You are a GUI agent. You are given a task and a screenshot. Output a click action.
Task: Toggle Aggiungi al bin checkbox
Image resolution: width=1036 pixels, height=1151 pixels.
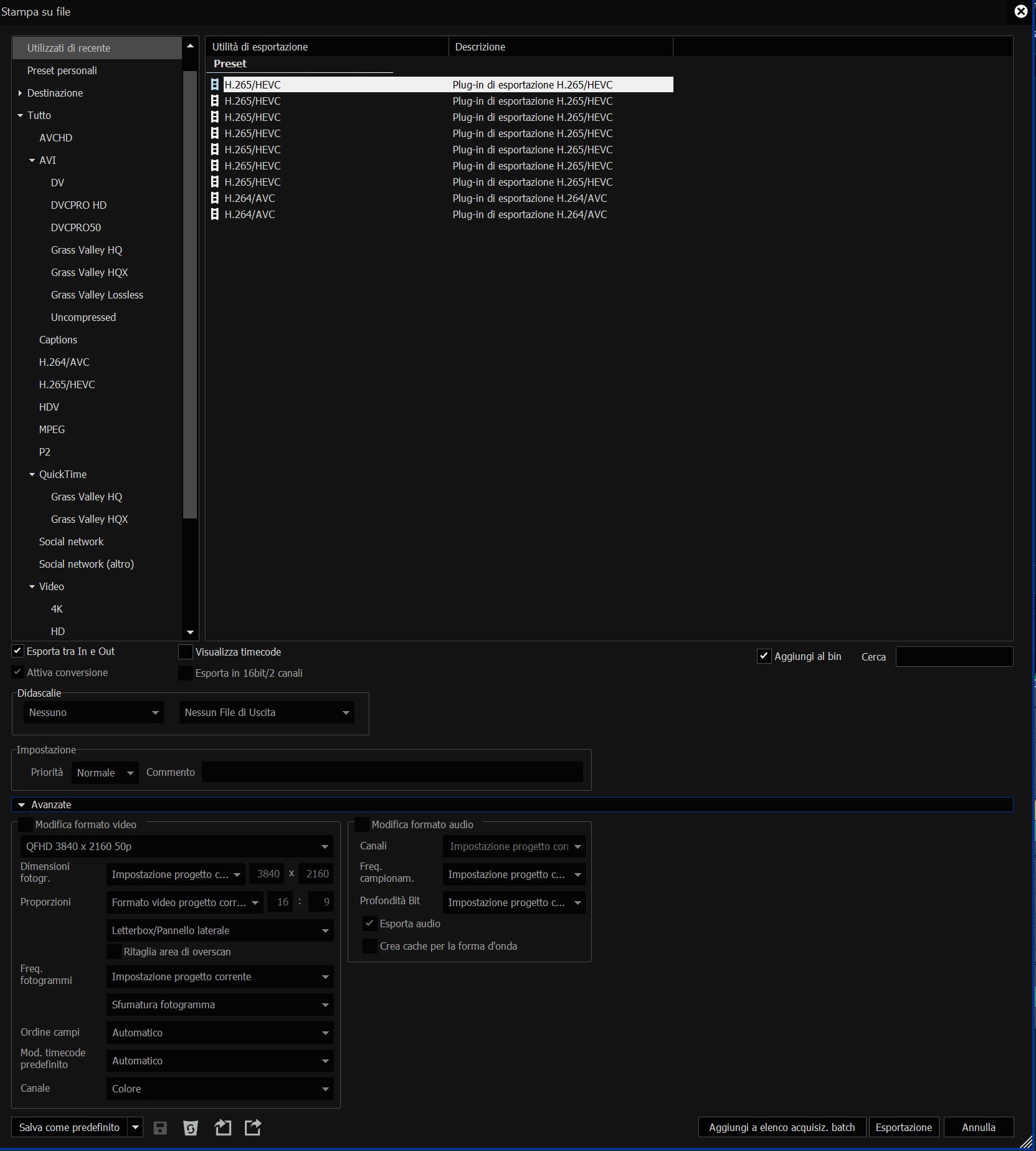point(764,656)
